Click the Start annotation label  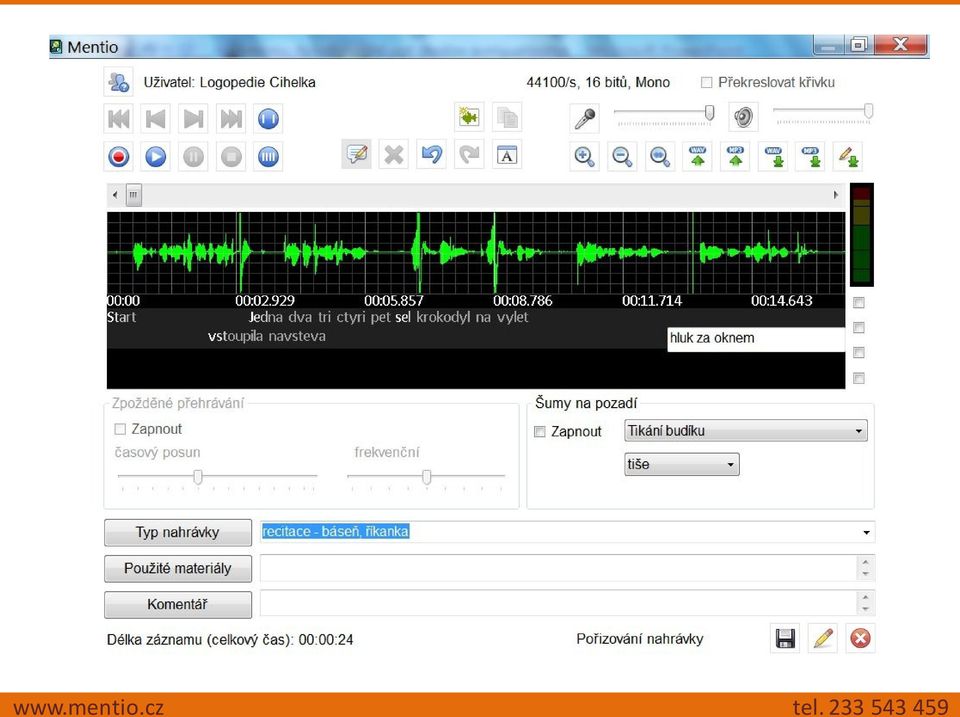[x=121, y=317]
